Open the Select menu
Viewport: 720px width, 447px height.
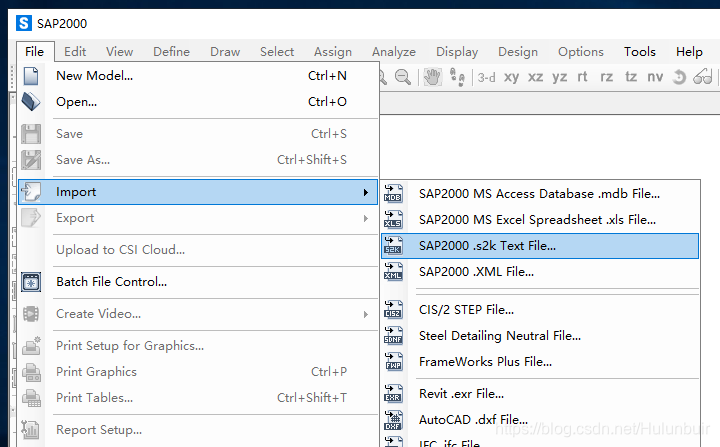click(277, 51)
